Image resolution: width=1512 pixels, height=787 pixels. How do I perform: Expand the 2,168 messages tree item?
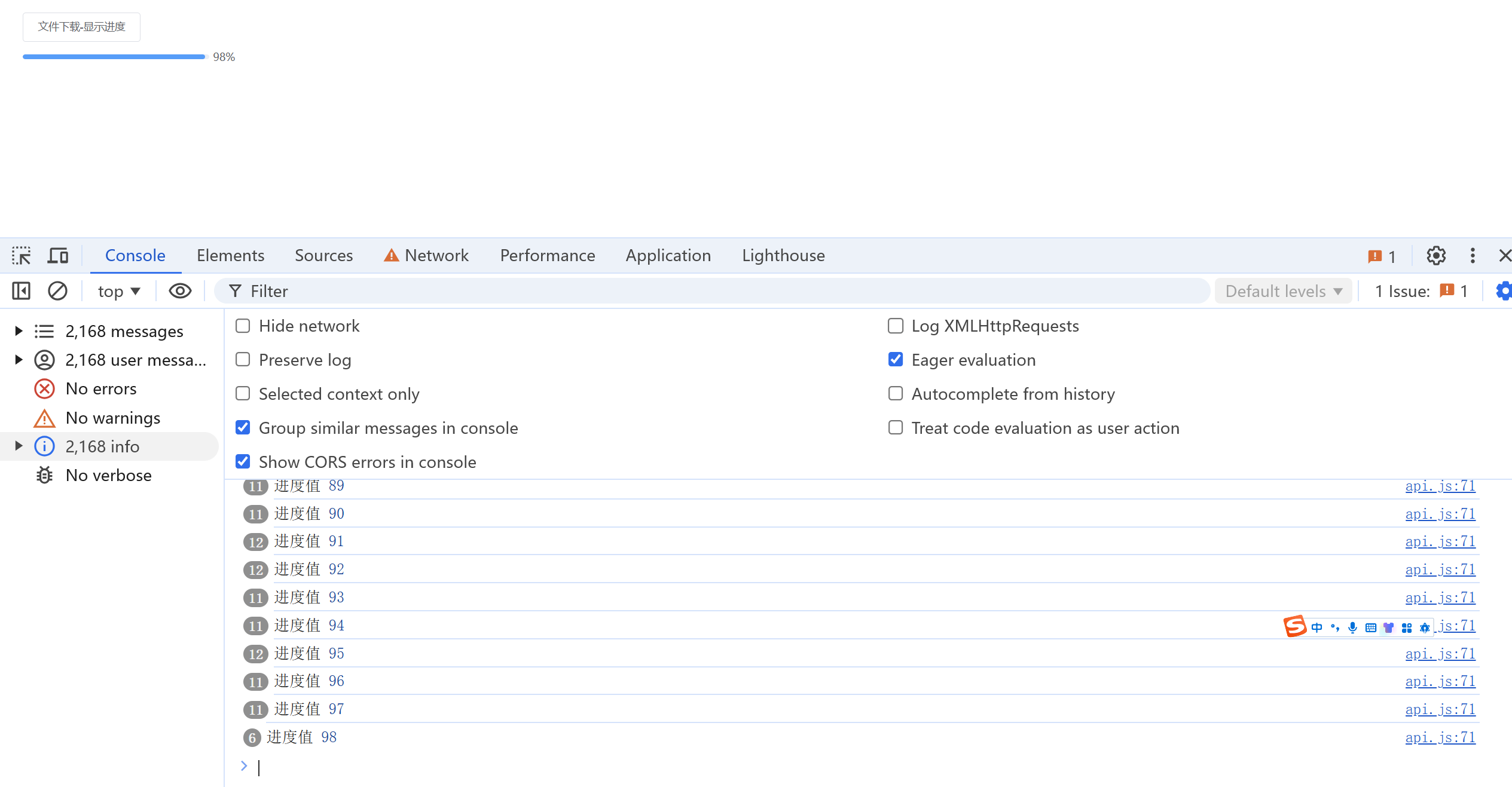point(17,331)
